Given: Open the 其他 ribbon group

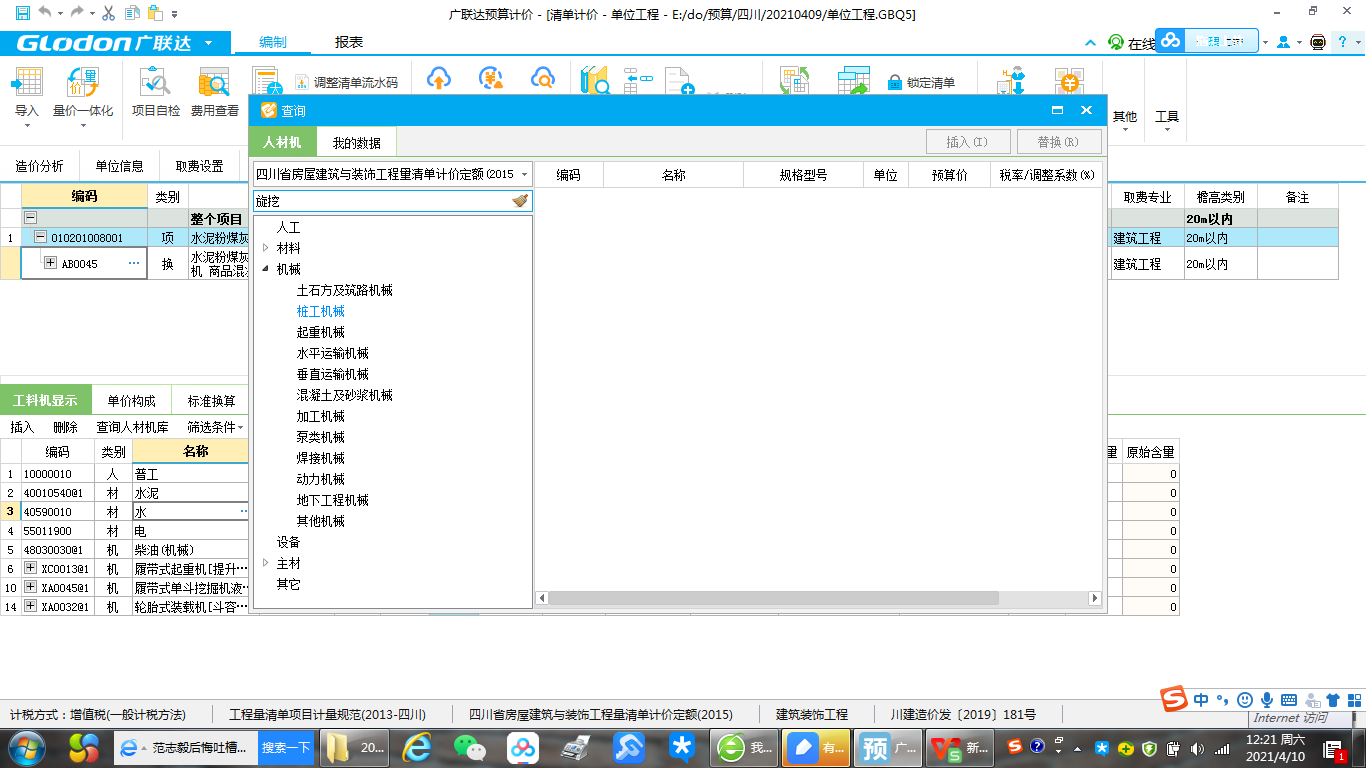Looking at the screenshot, I should tap(1125, 118).
